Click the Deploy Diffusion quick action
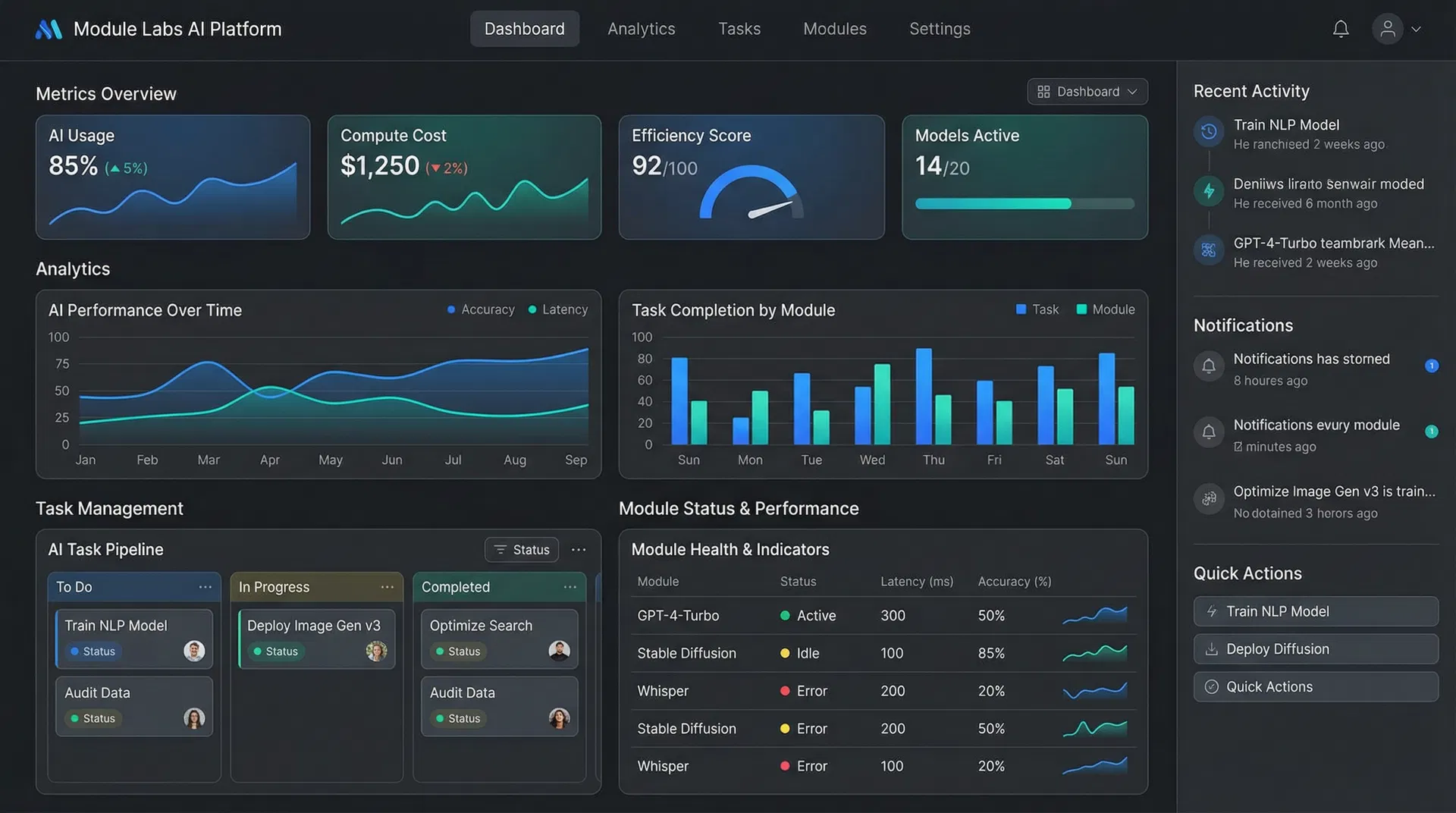 pos(1315,648)
